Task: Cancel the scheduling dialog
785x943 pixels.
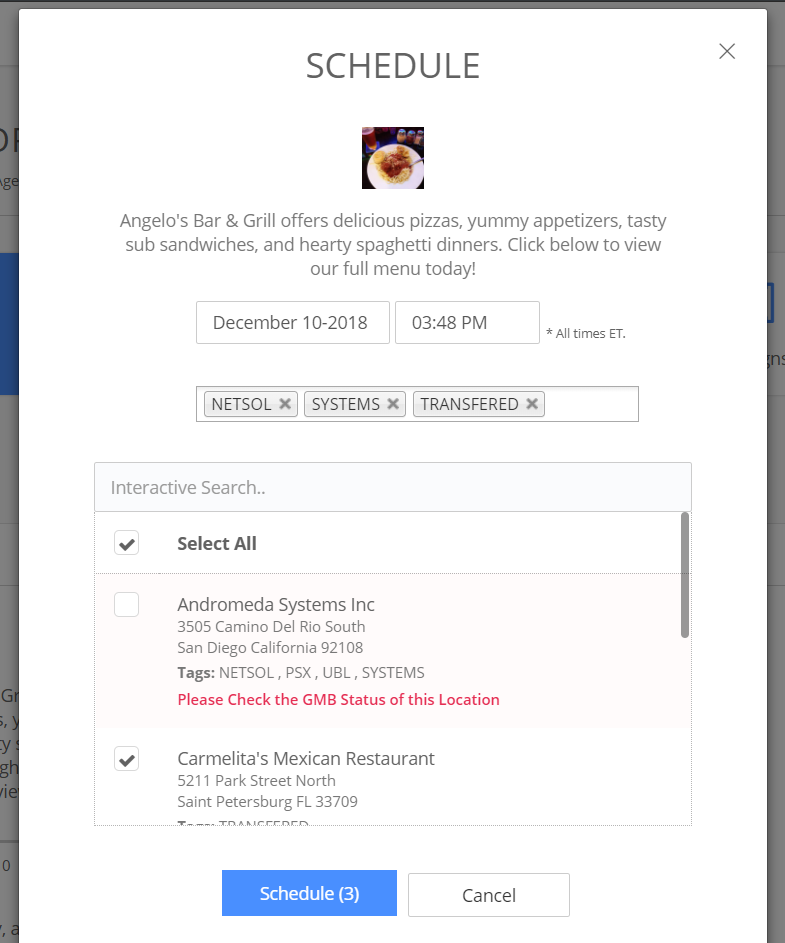Action: [x=488, y=895]
